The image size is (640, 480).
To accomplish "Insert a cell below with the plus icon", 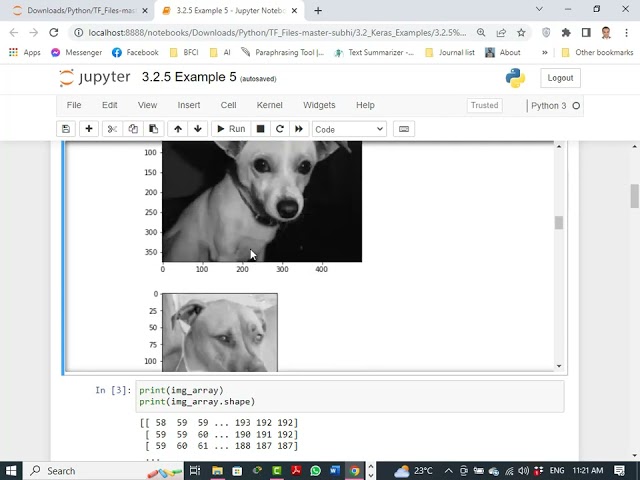I will point(89,129).
